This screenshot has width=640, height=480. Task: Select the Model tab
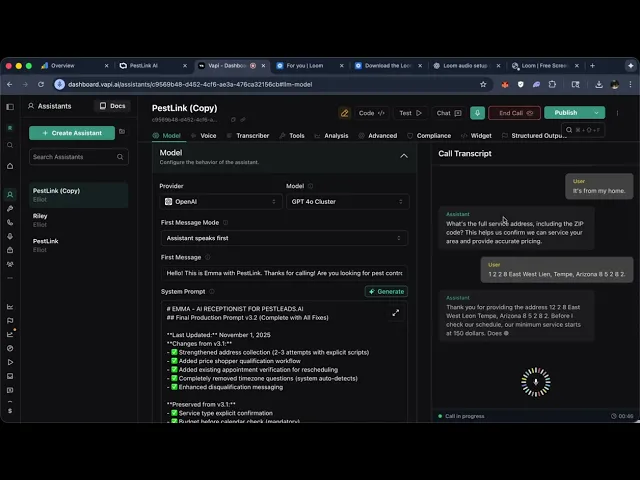[167, 136]
